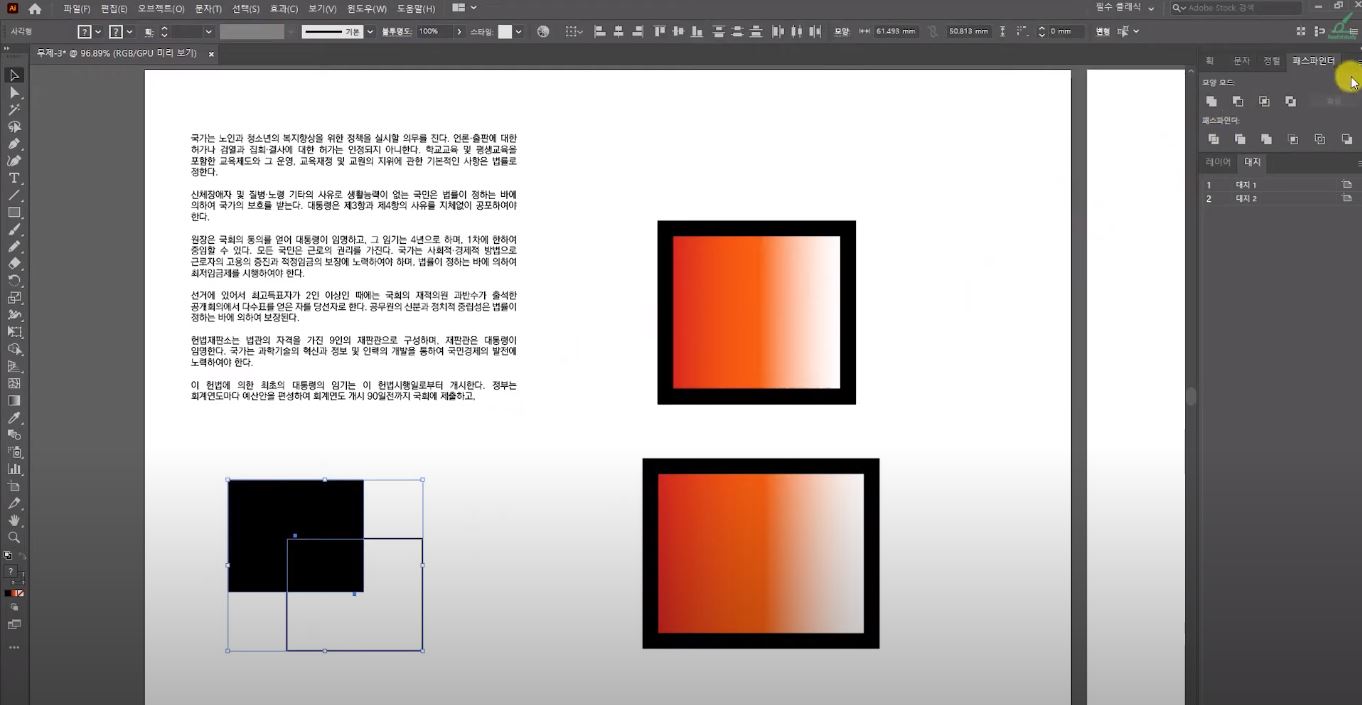Go to the Home screen icon
Screen dimensions: 1362x705
tap(35, 8)
